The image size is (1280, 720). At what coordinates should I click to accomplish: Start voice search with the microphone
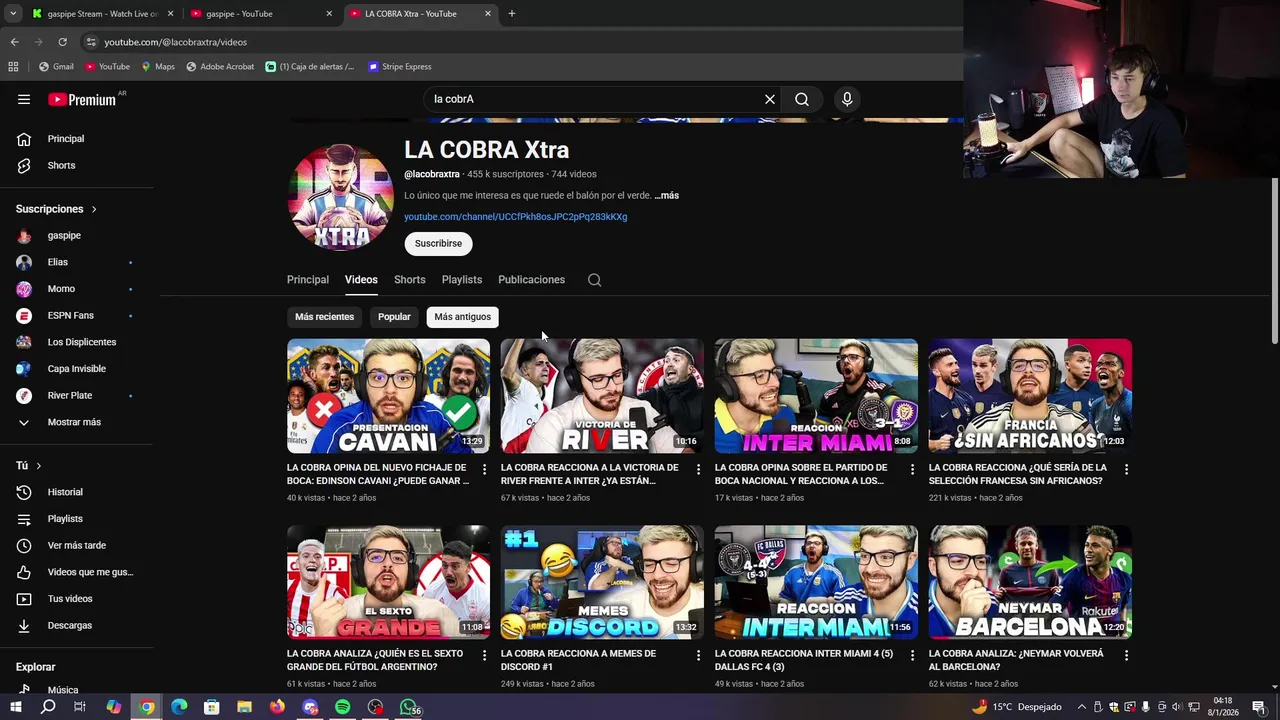tap(847, 99)
